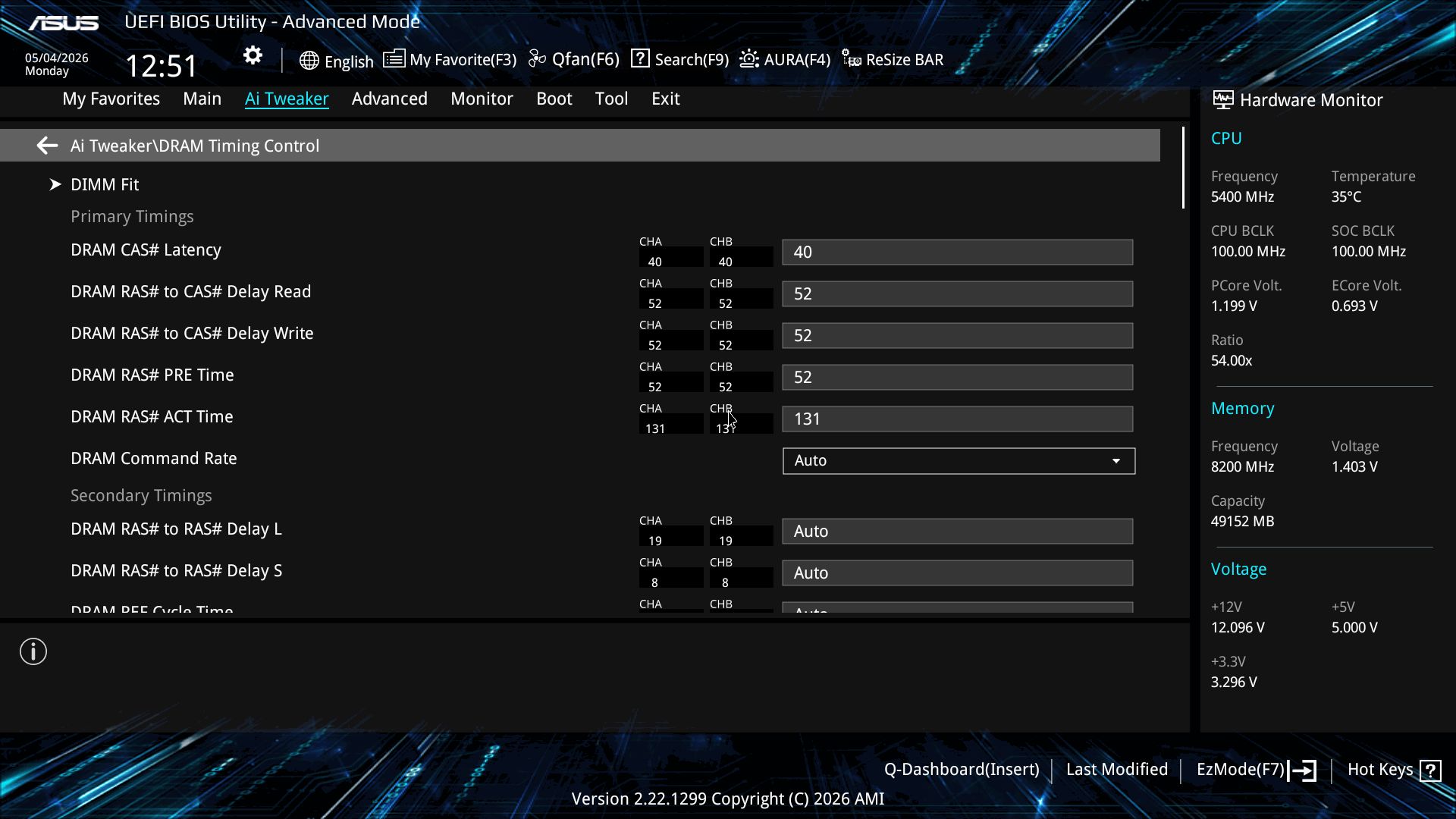This screenshot has width=1456, height=819.
Task: Select DRAM RAS# PRE Time label
Action: (152, 375)
